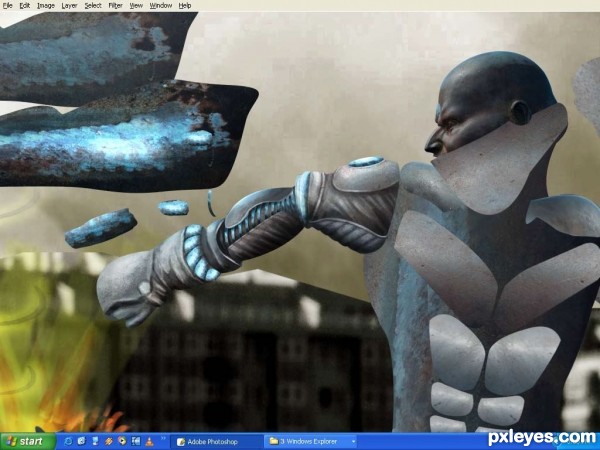Viewport: 600px width, 450px height.
Task: Open the Filter menu
Action: 116,5
